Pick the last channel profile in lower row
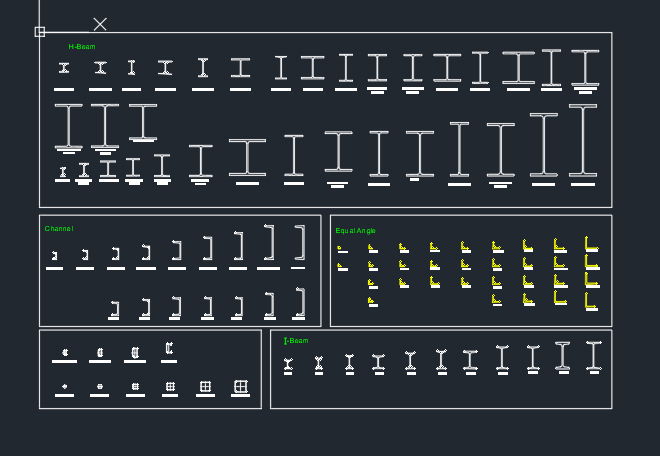Viewport: 660px width, 456px height. [x=299, y=303]
